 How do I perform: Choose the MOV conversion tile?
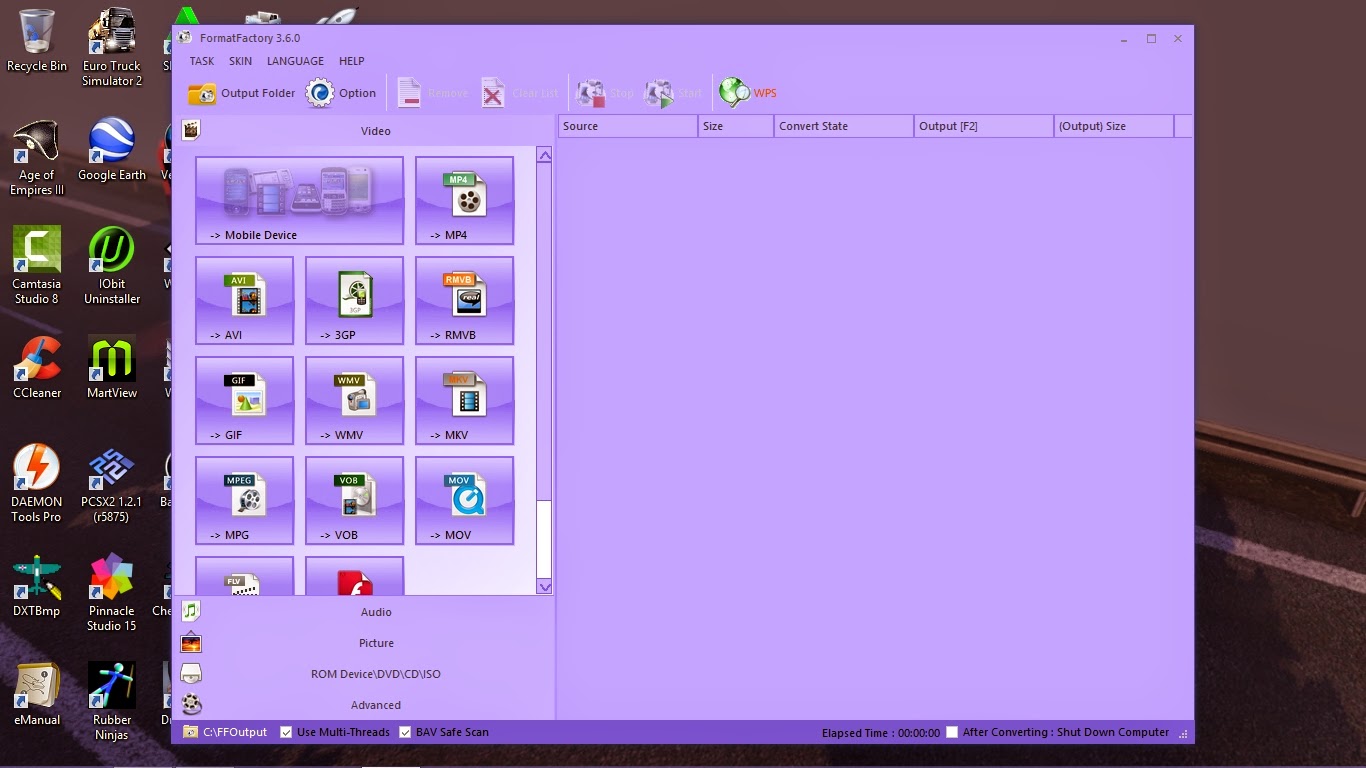tap(465, 500)
